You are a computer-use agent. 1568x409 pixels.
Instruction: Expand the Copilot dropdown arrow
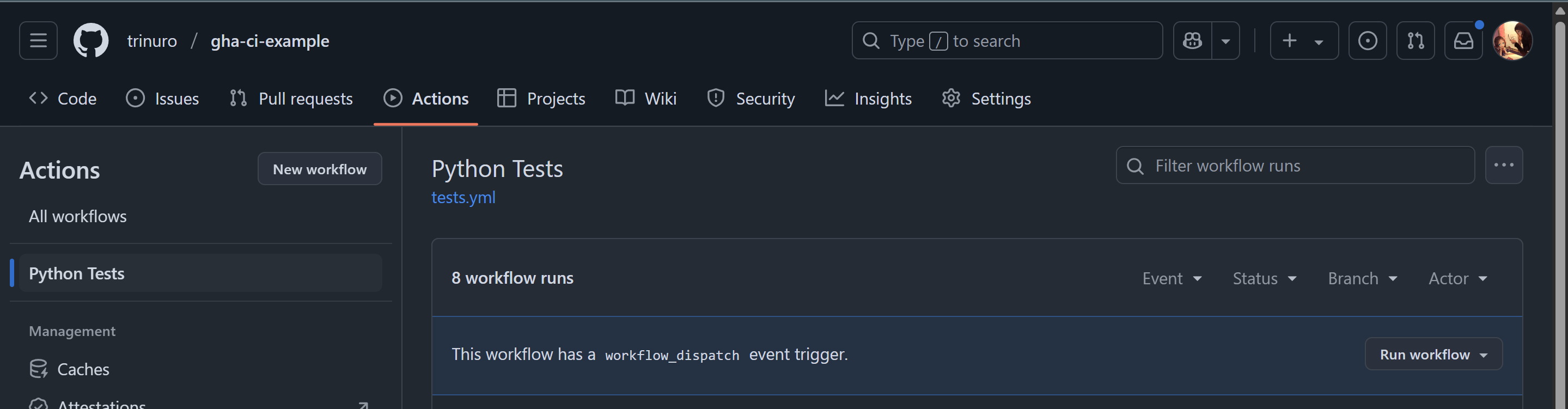(x=1225, y=41)
